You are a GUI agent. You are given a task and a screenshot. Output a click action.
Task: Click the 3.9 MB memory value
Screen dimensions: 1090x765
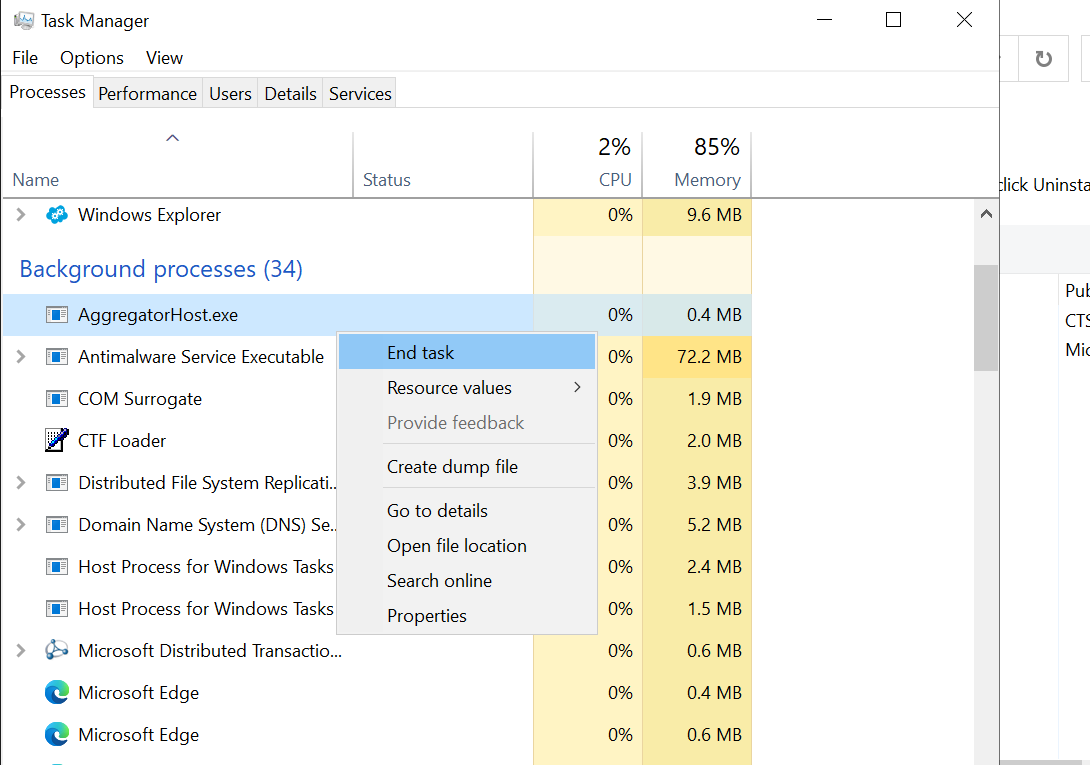click(714, 483)
